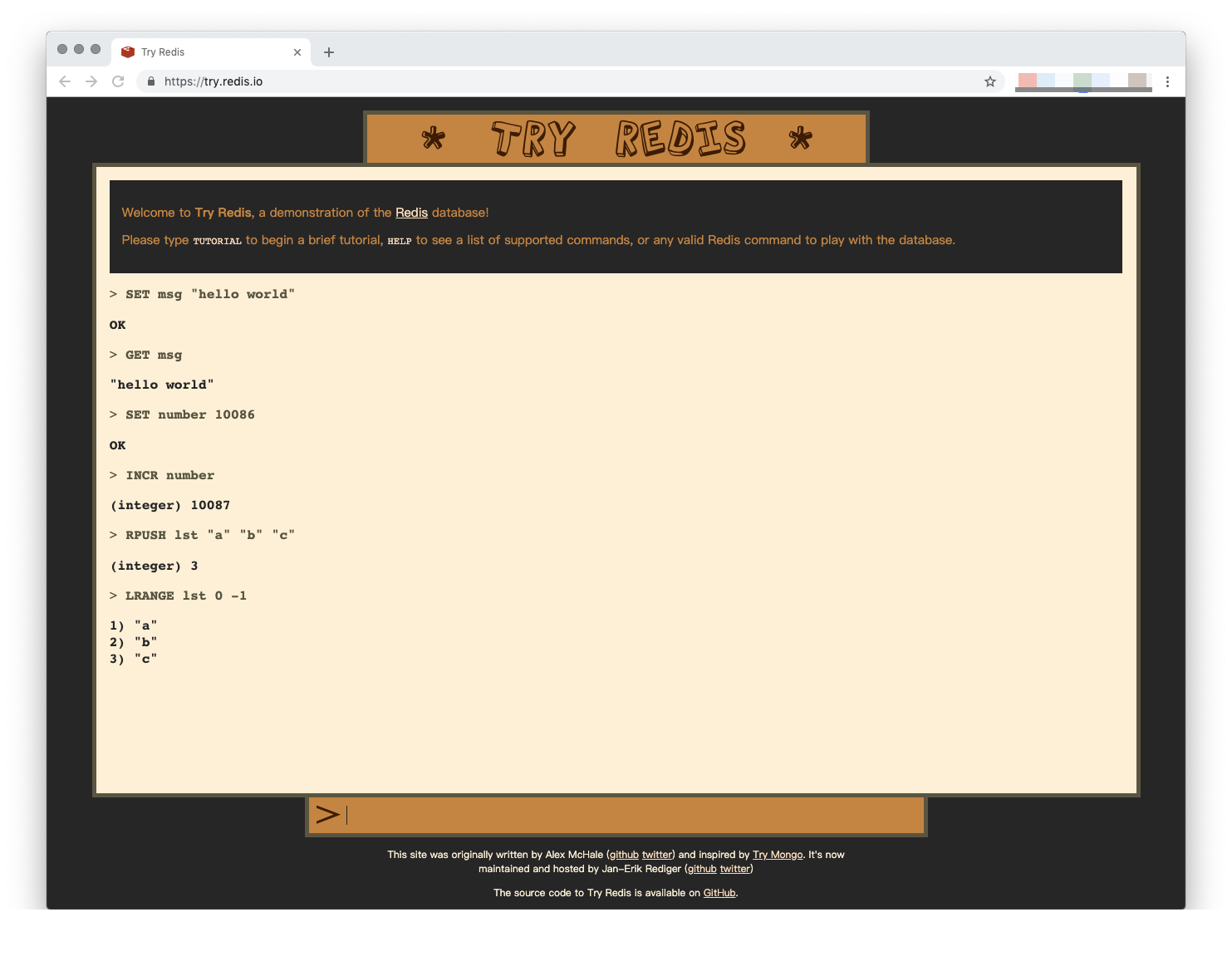
Task: Click the browser forward arrow
Action: 91,81
